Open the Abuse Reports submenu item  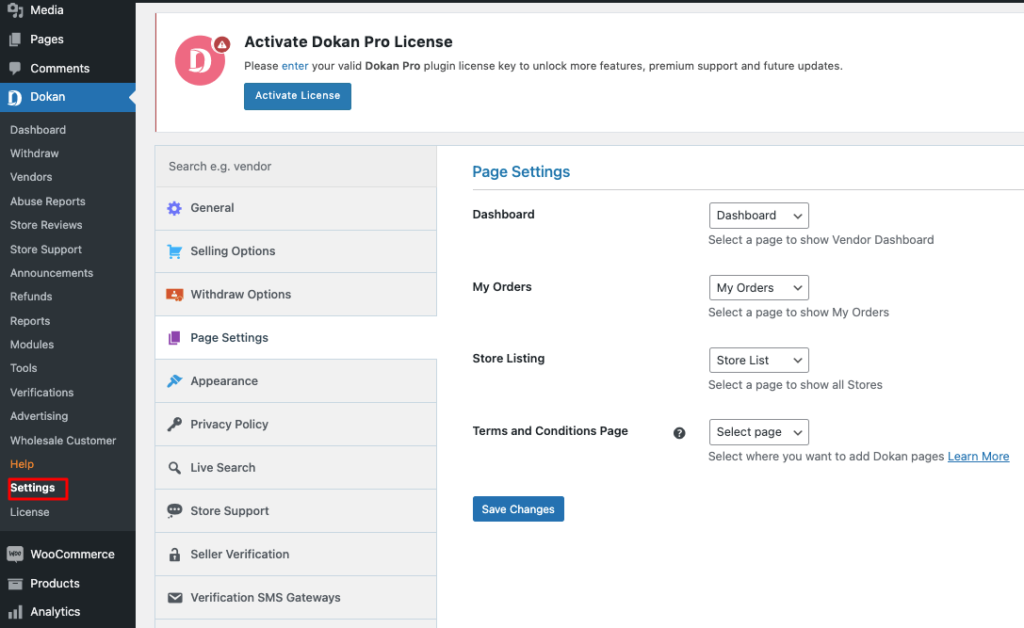click(48, 201)
